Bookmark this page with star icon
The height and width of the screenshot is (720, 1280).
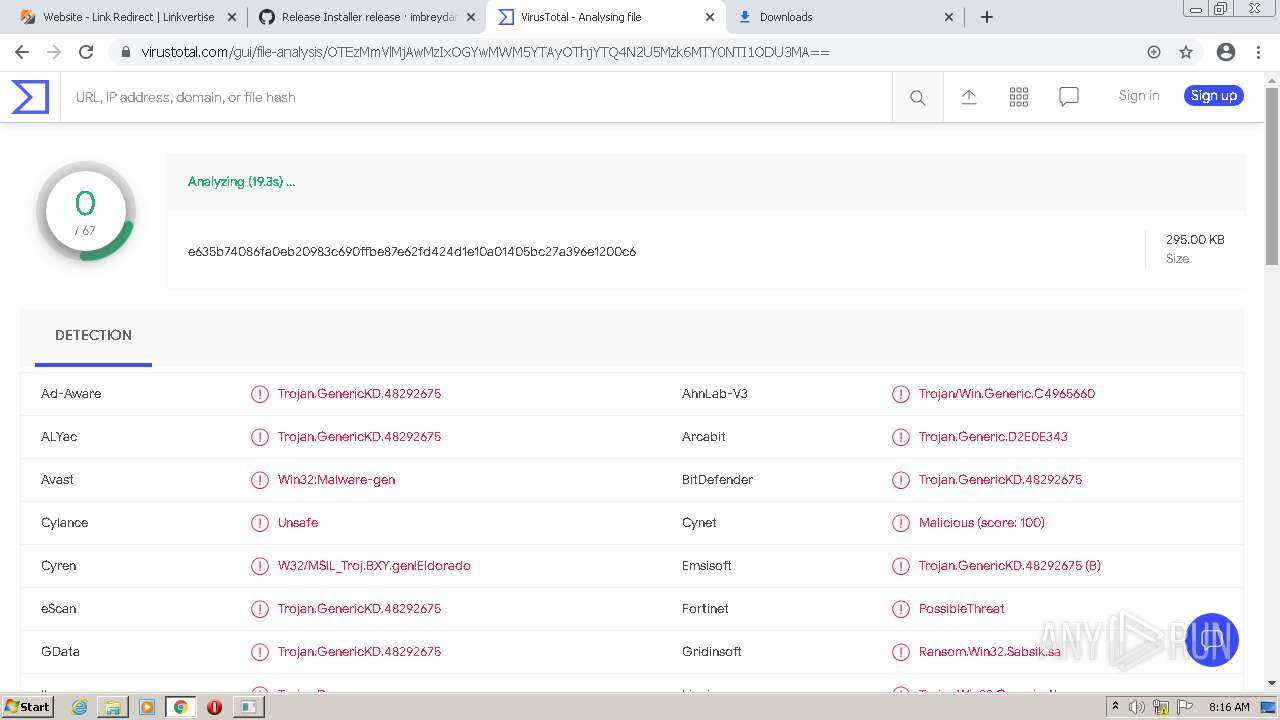click(x=1186, y=52)
